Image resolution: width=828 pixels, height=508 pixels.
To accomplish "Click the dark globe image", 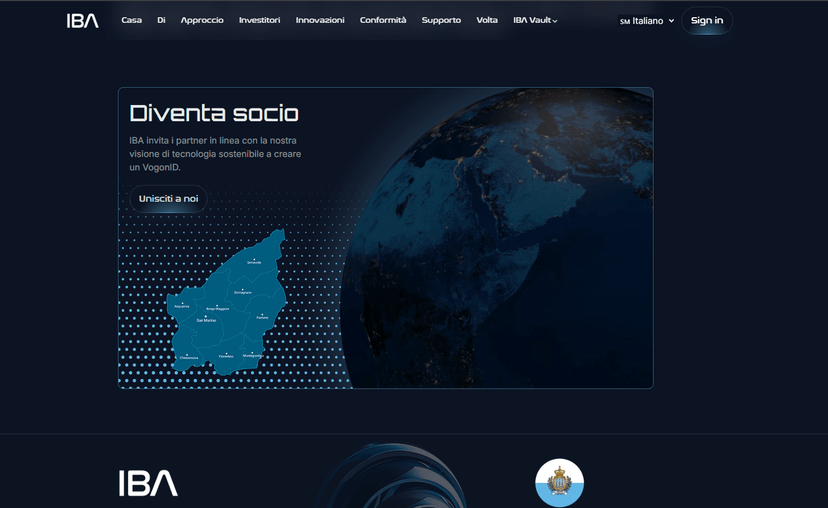I will click(x=496, y=238).
